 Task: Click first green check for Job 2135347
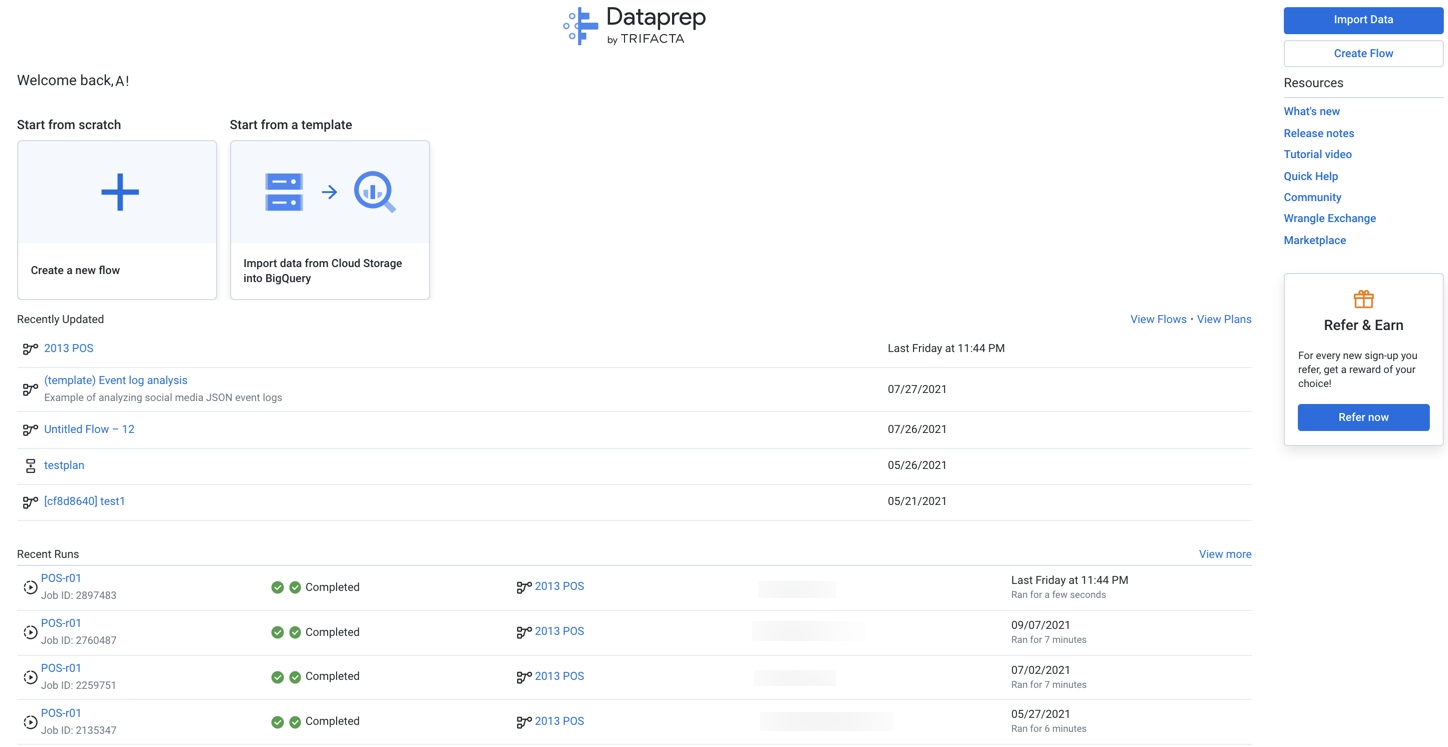[x=277, y=722]
